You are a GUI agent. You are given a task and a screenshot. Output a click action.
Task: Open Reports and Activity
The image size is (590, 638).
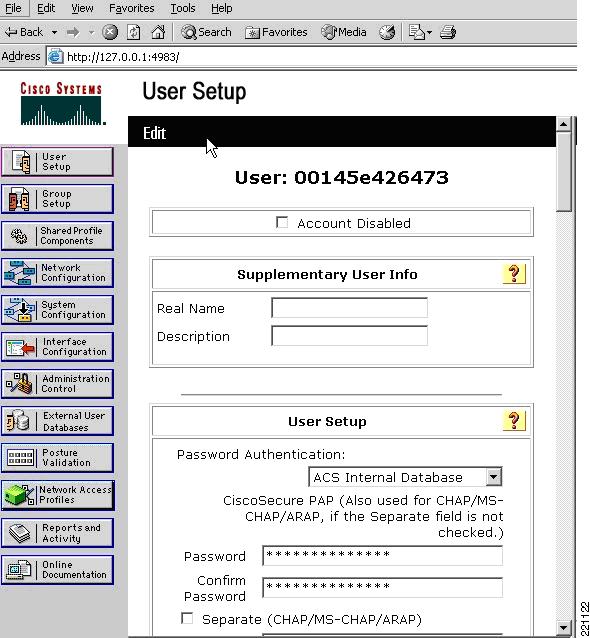[57, 533]
